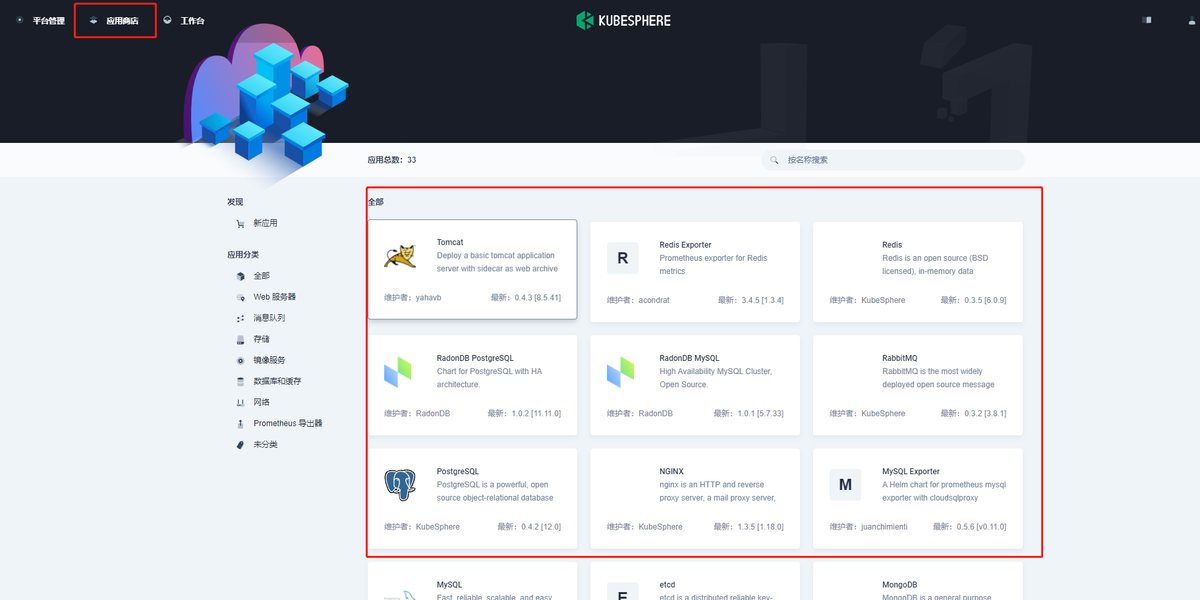Open the 平台管理 menu

[x=40, y=20]
